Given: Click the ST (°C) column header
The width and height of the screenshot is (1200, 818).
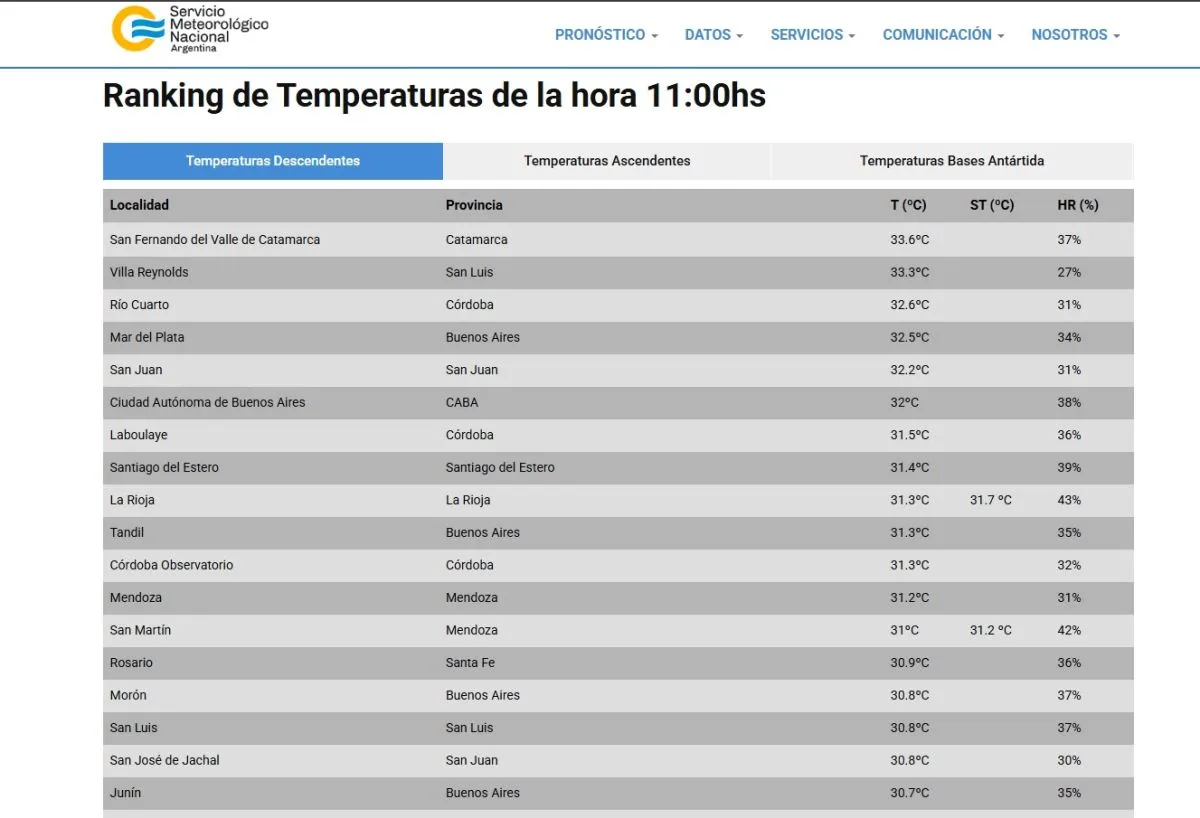Looking at the screenshot, I should [991, 205].
